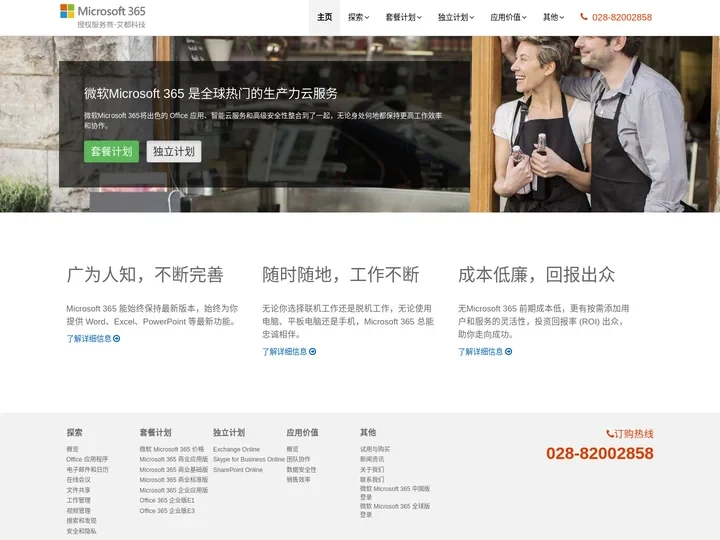Viewport: 720px width, 540px height.
Task: Click the banner headline 微软Microsoft 365 是全球热门的生产力云服务
Action: (x=211, y=93)
